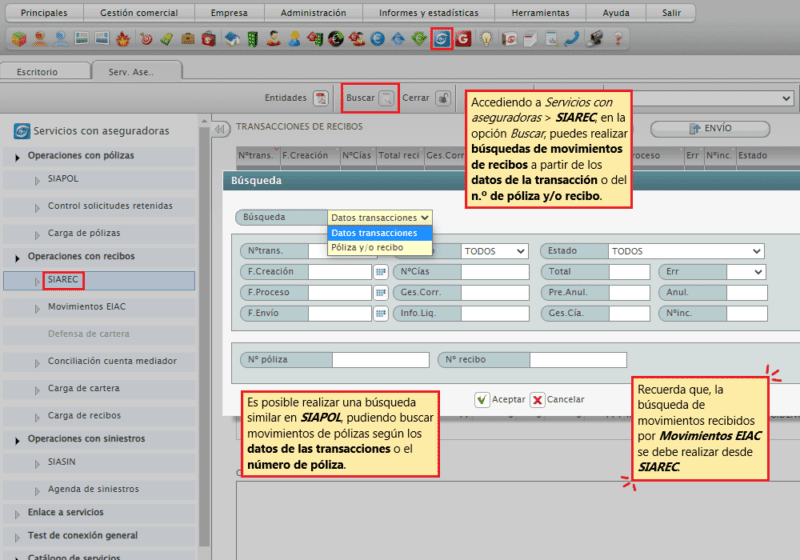Click the red target icon in toolbar
The image size is (800, 560).
146,39
